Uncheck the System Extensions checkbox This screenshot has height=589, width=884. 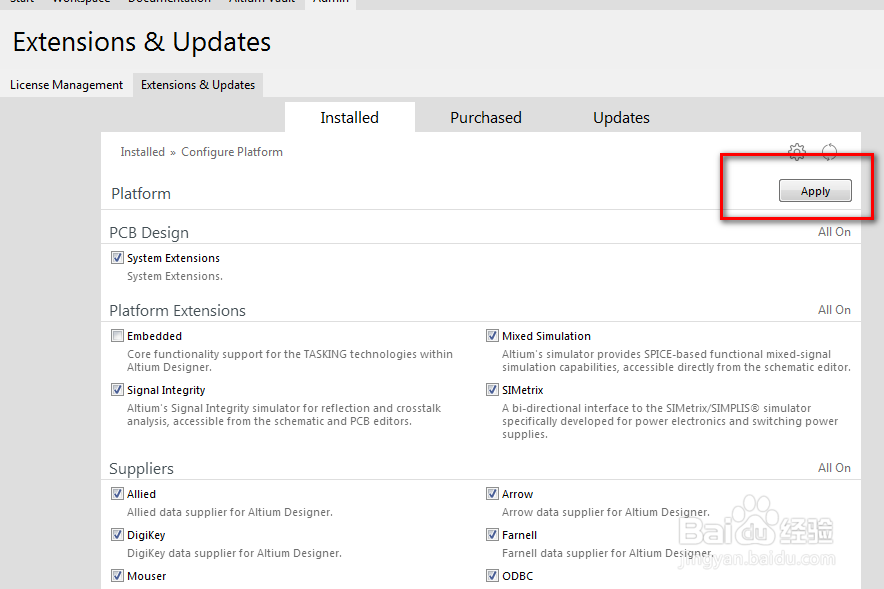pyautogui.click(x=117, y=258)
